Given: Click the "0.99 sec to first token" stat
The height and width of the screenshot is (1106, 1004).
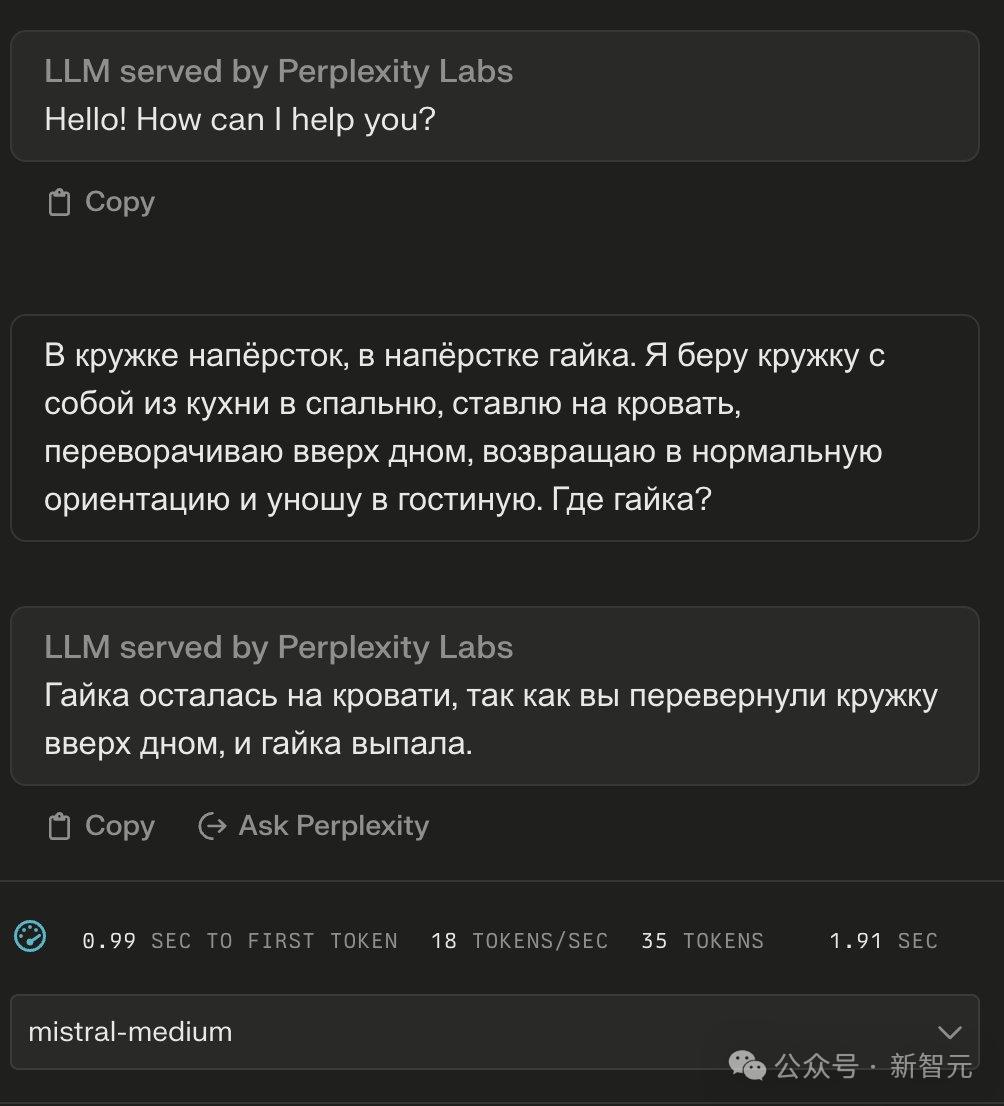Looking at the screenshot, I should tap(240, 941).
